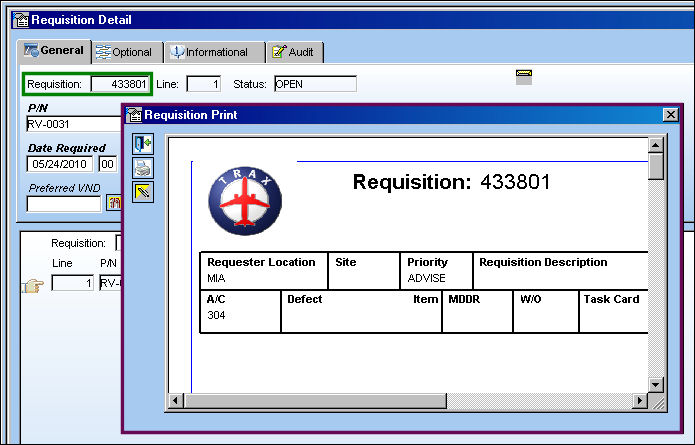Click the Line field in lower grid

[x=73, y=283]
